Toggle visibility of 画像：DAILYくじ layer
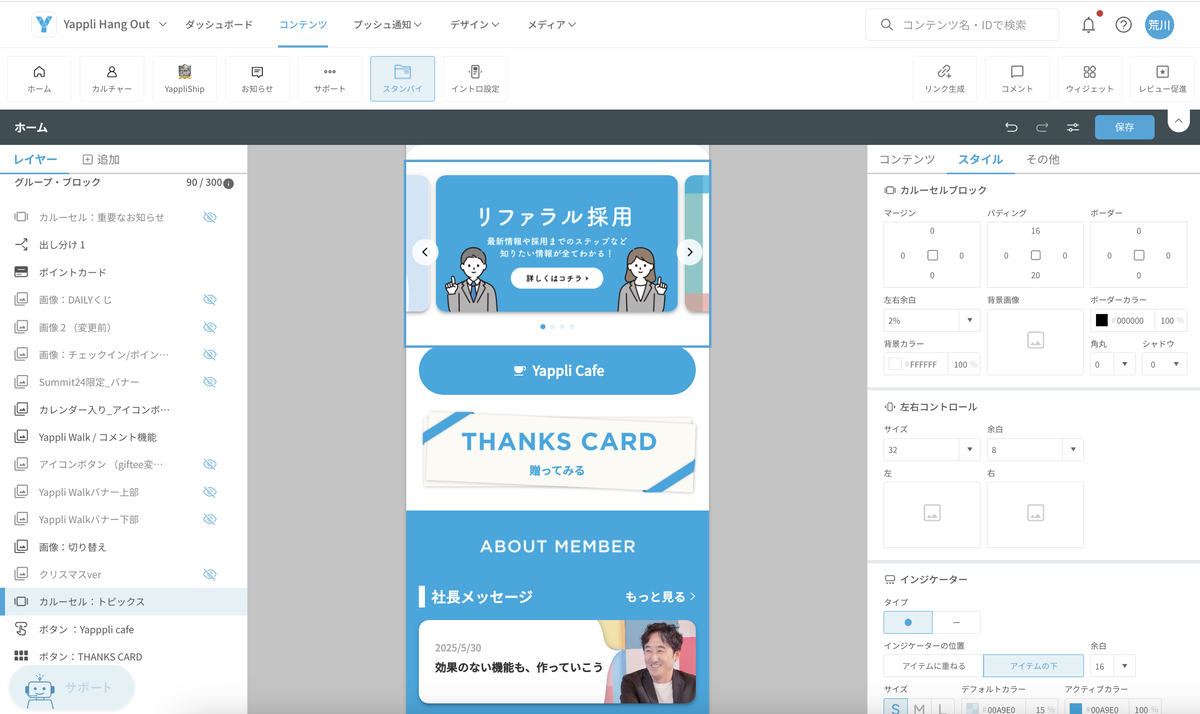Screen dimensions: 1200x714 [x=210, y=299]
